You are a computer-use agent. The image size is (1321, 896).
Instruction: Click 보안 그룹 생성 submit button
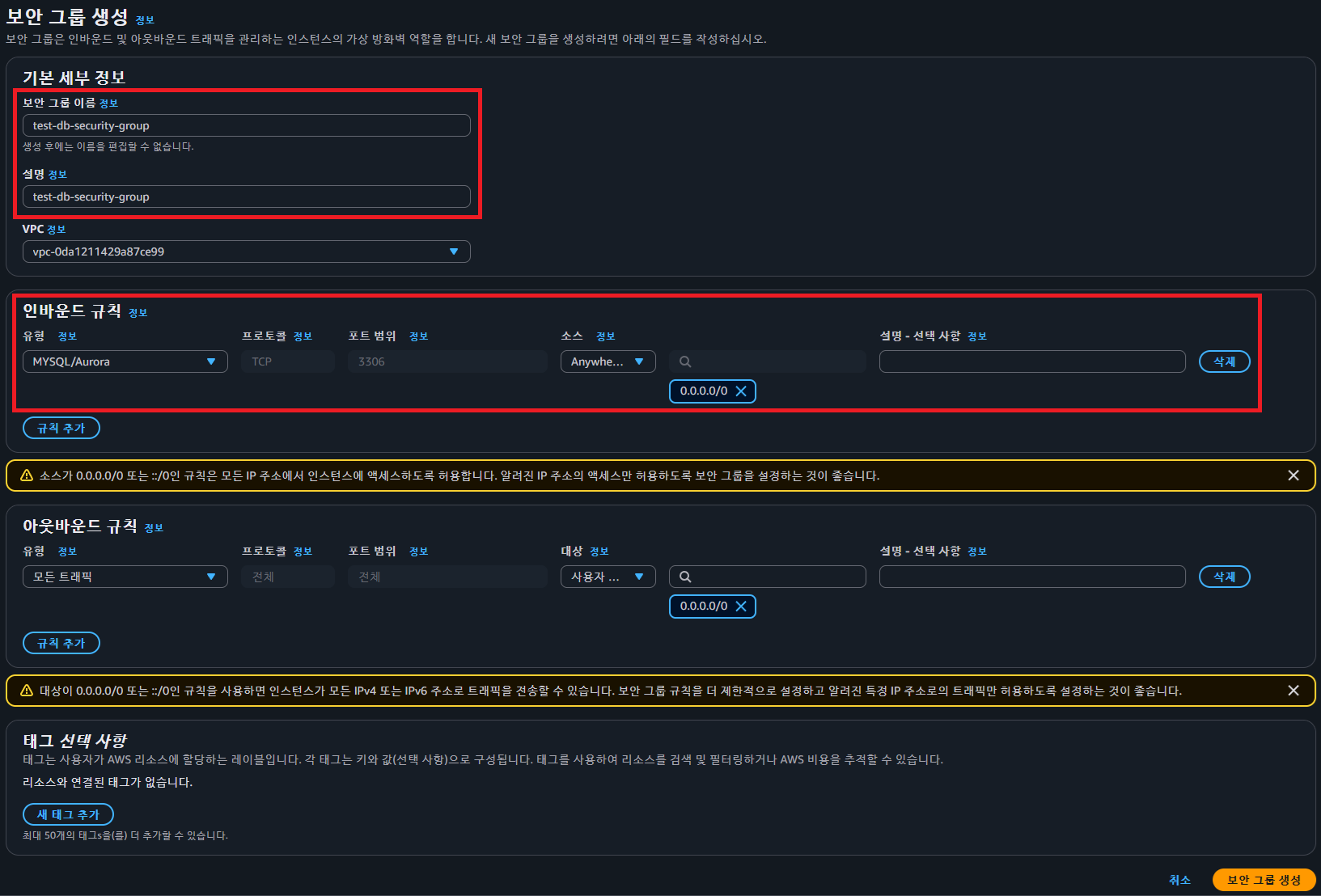(1264, 880)
